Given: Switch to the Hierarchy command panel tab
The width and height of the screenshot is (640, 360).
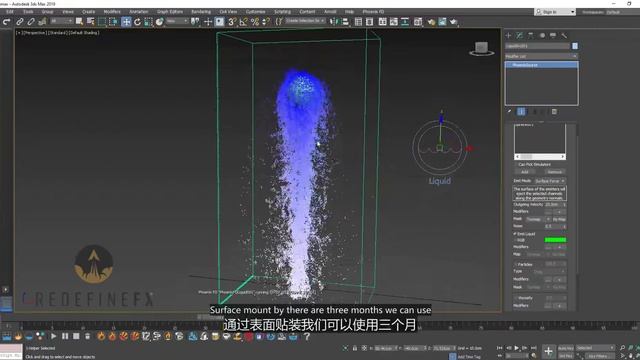Looking at the screenshot, I should click(x=531, y=36).
